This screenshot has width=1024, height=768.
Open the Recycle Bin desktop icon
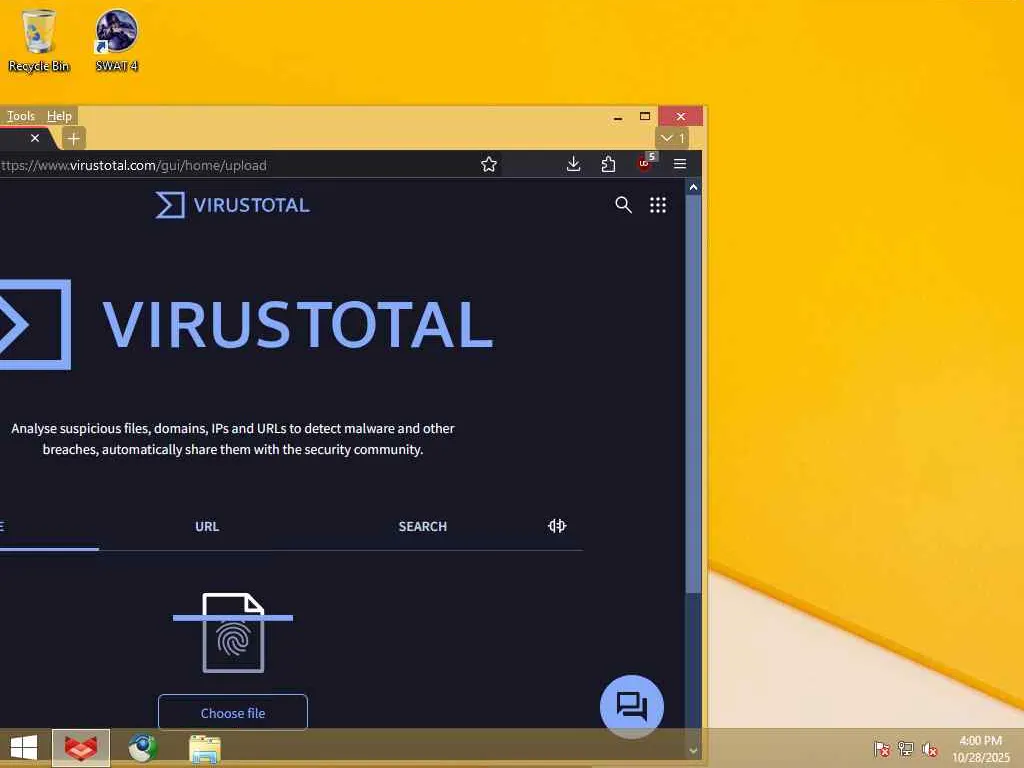click(39, 40)
